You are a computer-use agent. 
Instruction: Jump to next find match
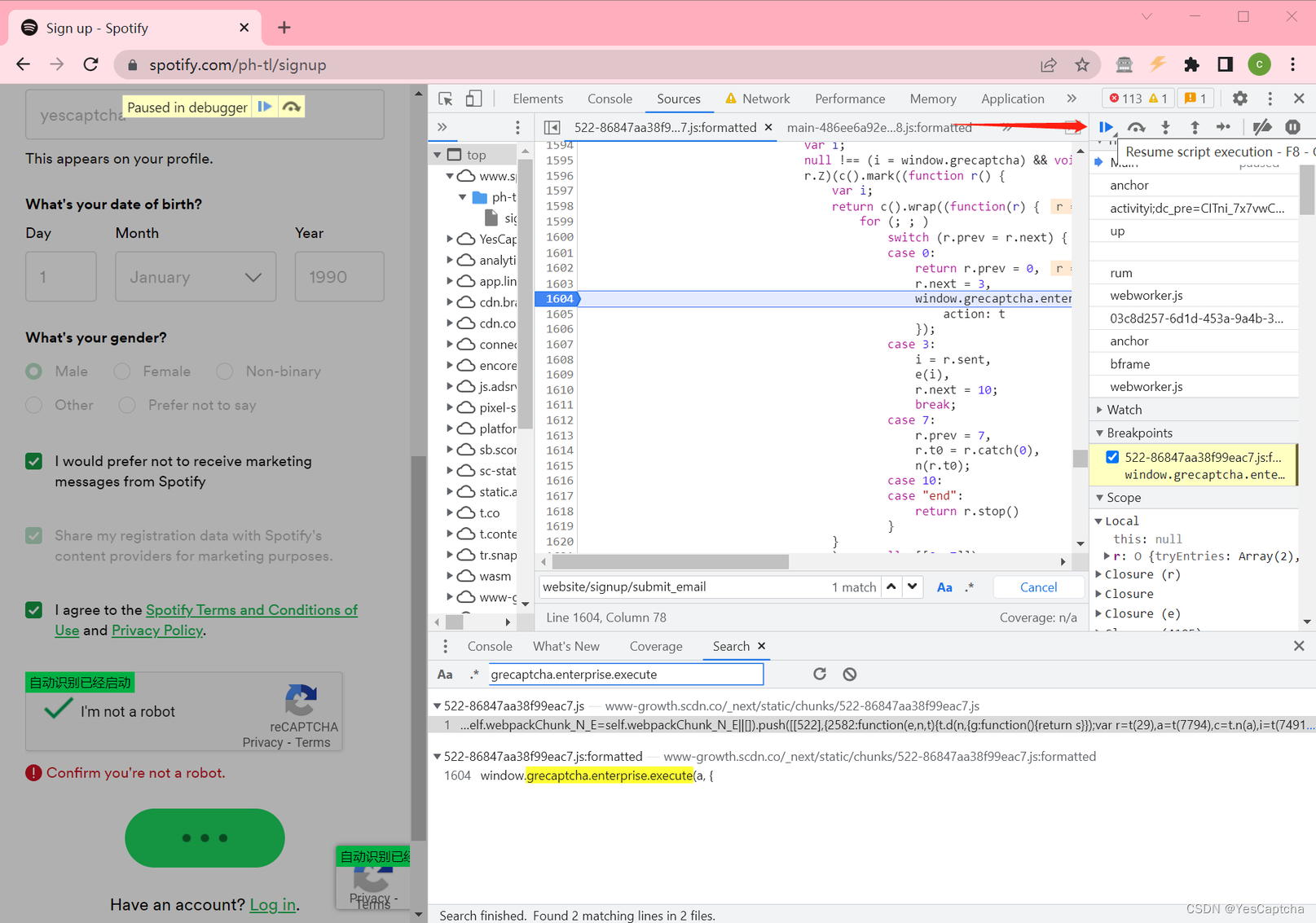[913, 587]
